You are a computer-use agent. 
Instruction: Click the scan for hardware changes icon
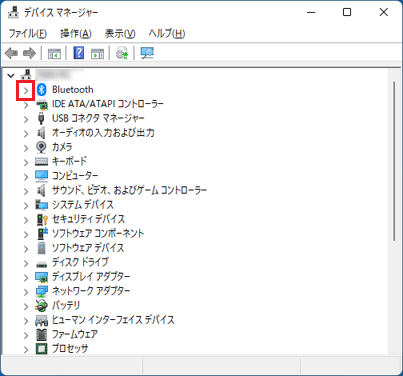147,53
